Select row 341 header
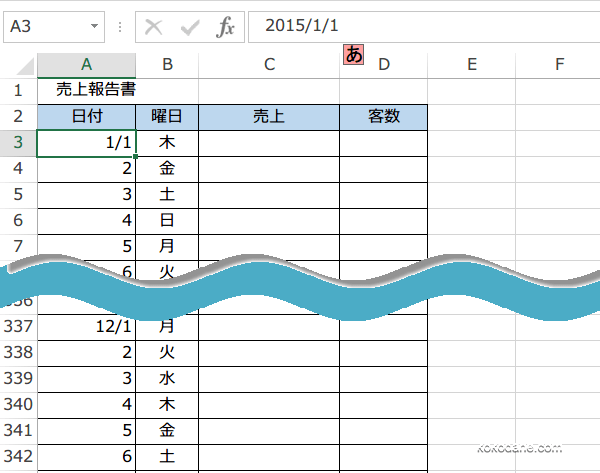The height and width of the screenshot is (473, 600). 18,431
